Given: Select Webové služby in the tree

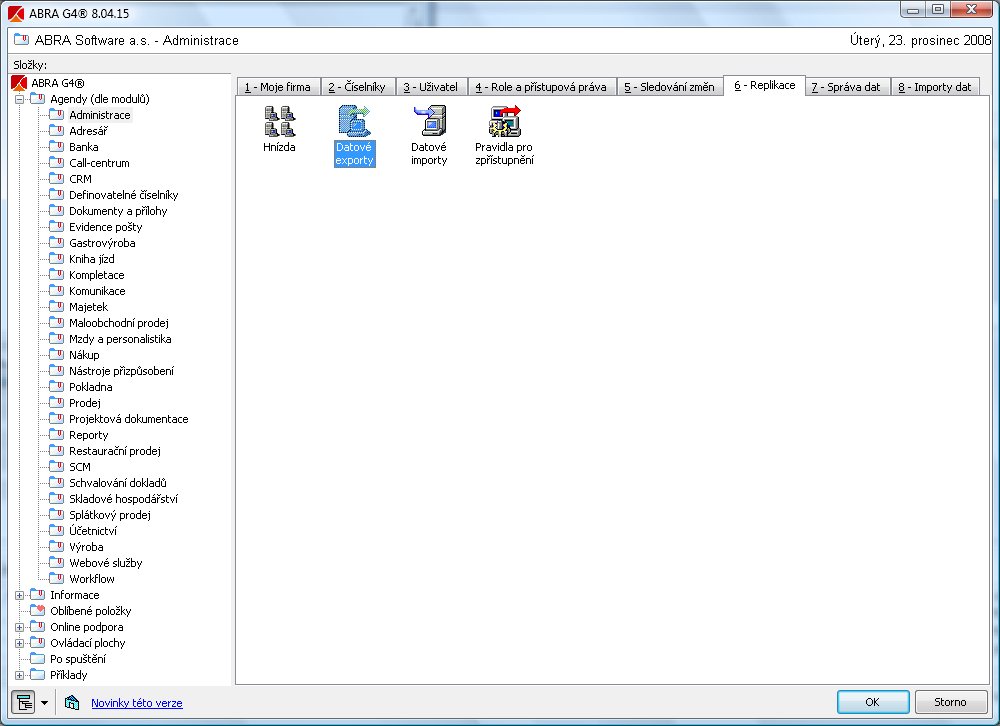Looking at the screenshot, I should tap(106, 563).
